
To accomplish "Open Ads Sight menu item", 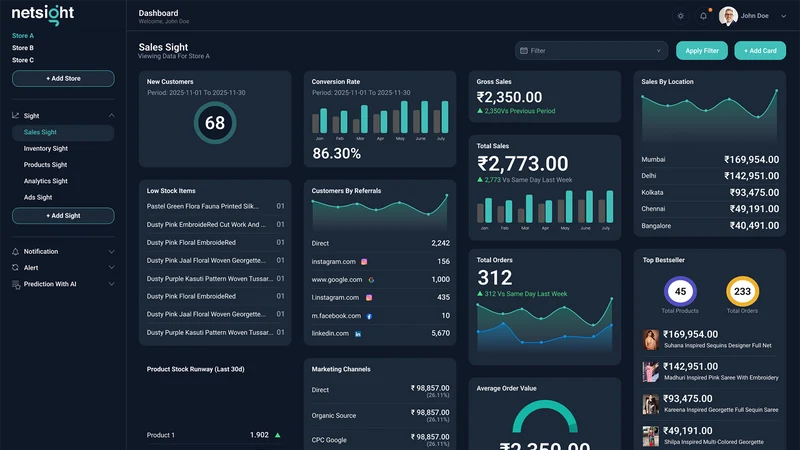I will coord(38,197).
